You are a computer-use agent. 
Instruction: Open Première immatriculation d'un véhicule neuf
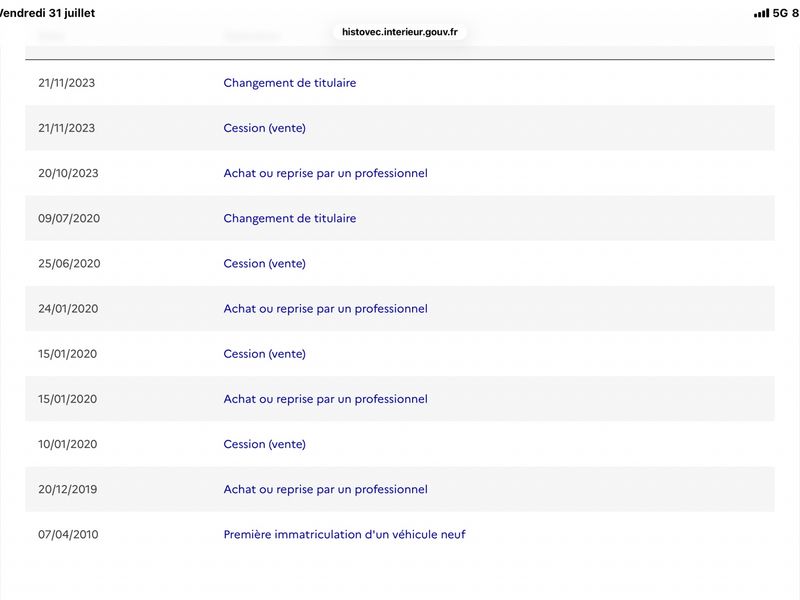(x=344, y=534)
